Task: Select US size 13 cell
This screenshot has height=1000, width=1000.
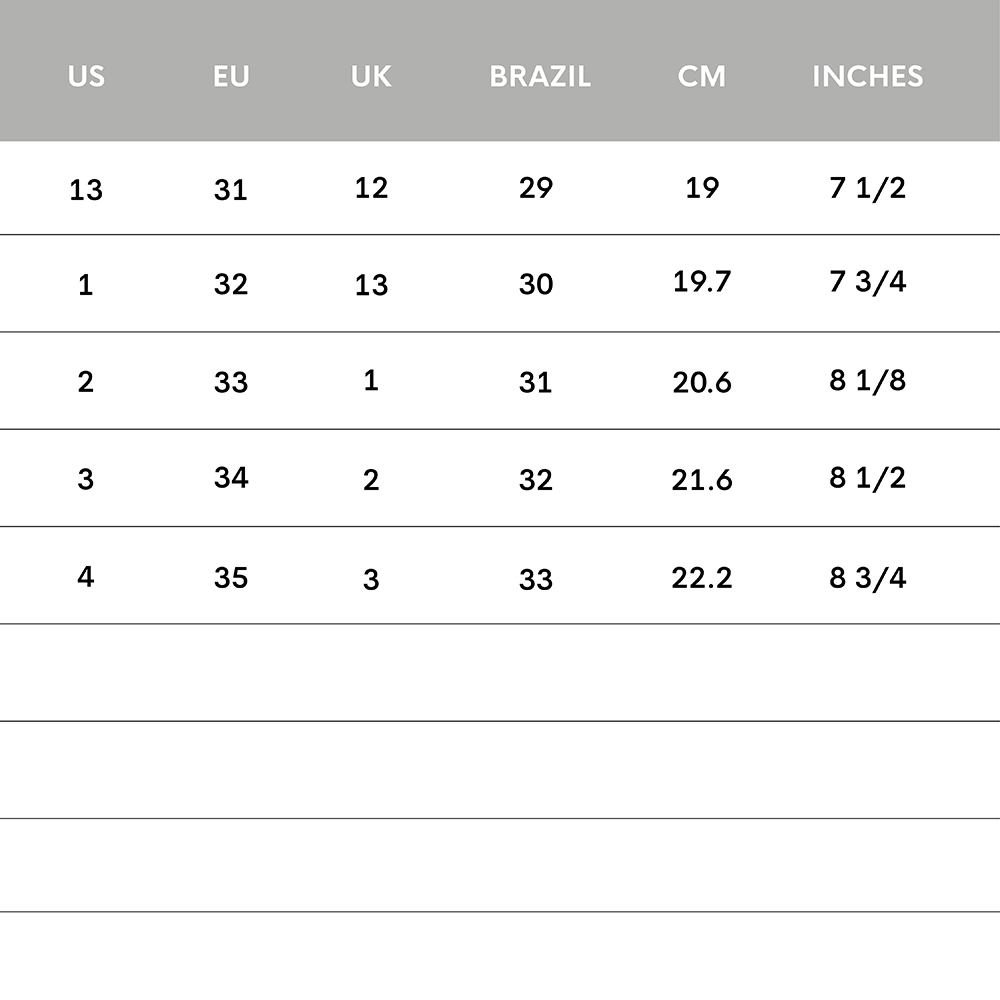Action: 86,190
